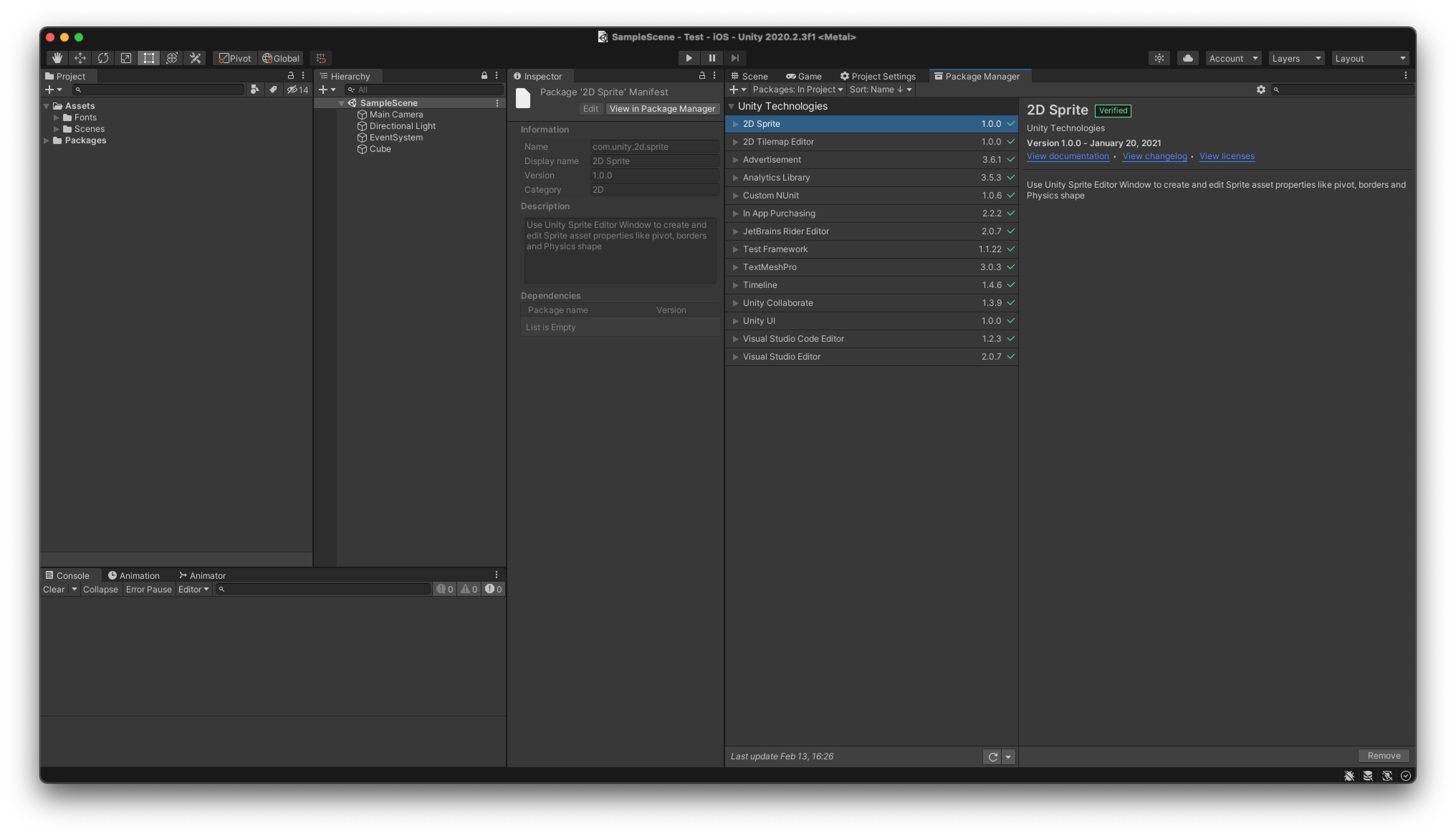Viewport: 1456px width, 836px height.
Task: Toggle hidden packages visibility count 14
Action: coord(297,90)
